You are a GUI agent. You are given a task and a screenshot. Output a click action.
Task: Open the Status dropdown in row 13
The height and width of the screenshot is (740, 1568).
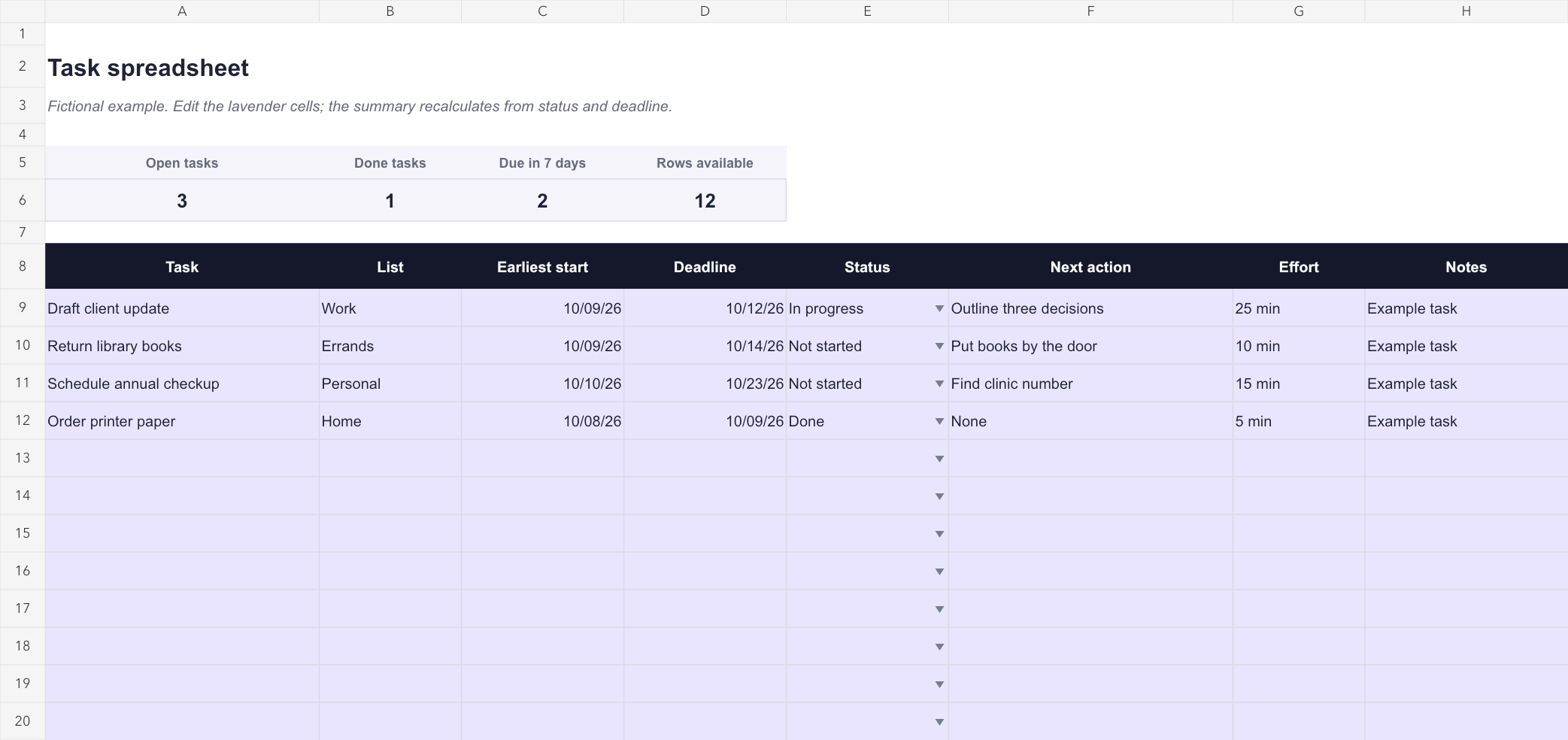[x=939, y=459]
